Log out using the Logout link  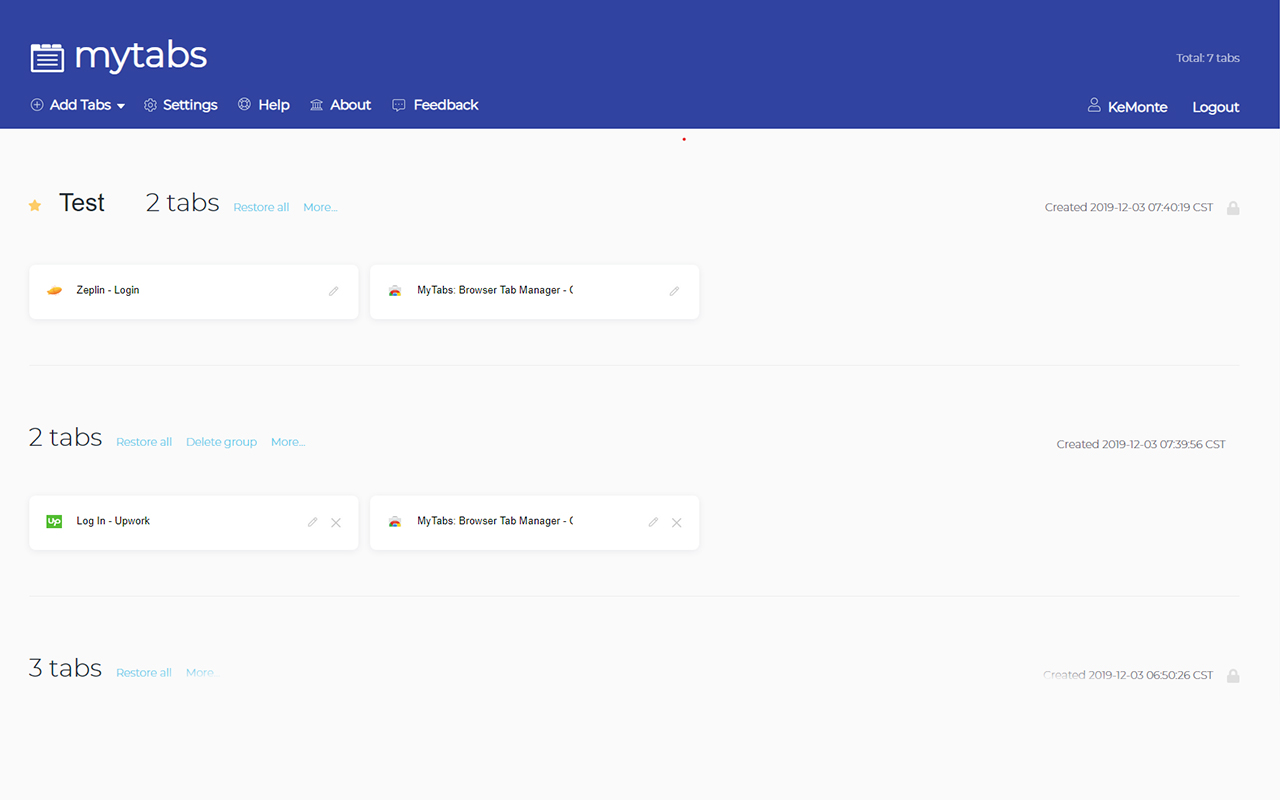tap(1216, 107)
